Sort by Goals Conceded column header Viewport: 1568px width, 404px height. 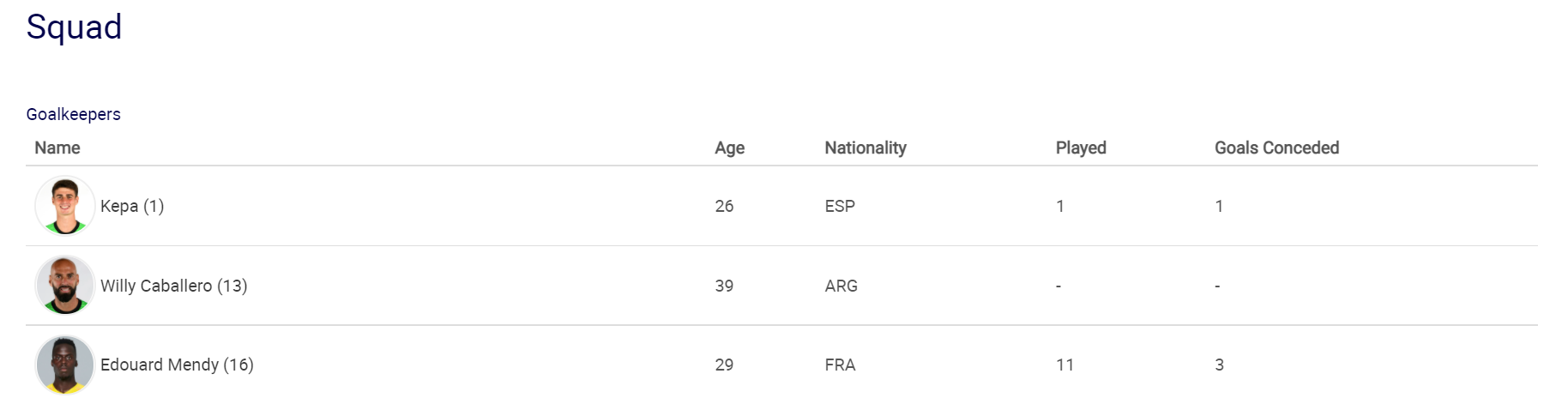click(1276, 148)
